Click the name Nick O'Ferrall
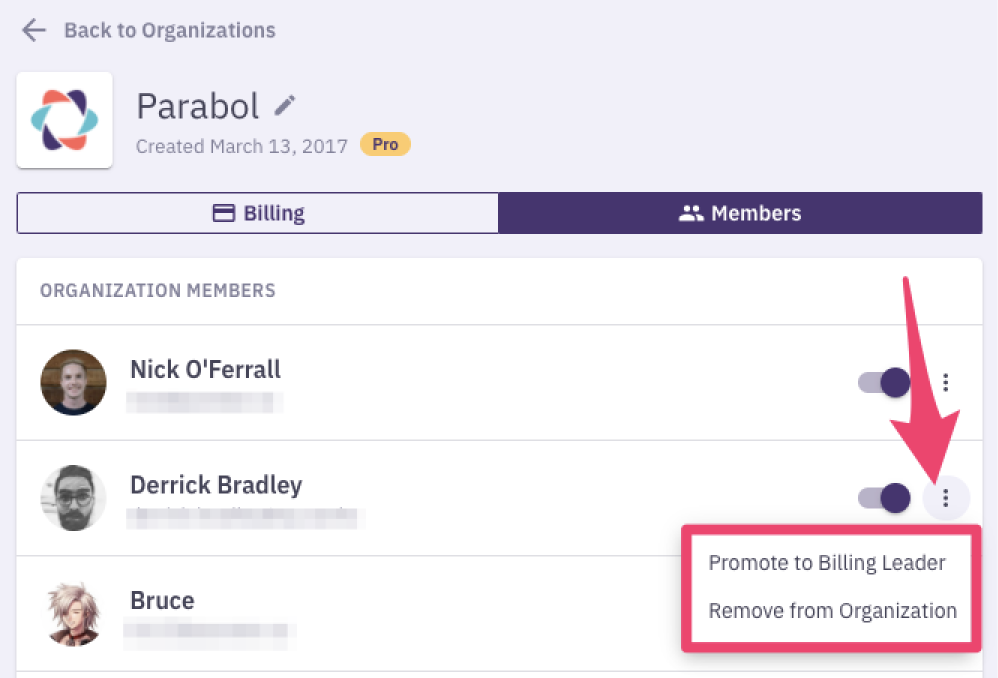Screen dimensions: 998x678 [205, 369]
